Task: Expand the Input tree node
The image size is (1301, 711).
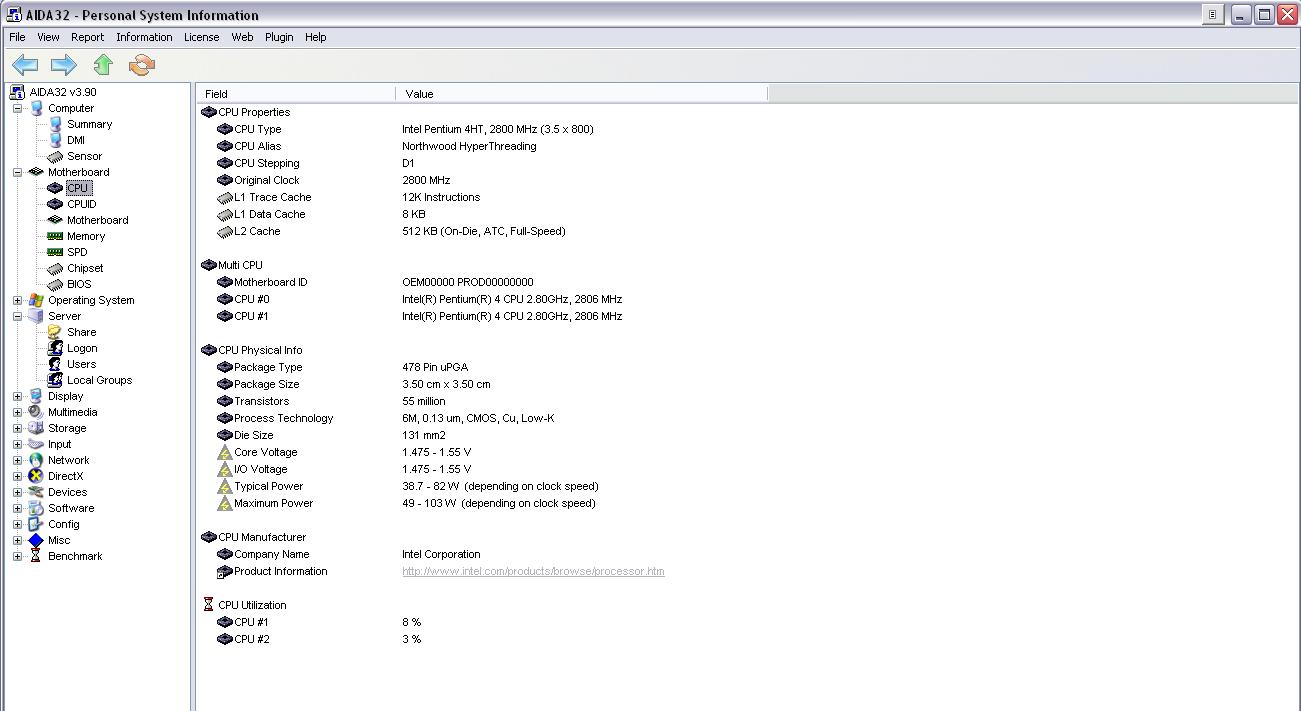Action: (17, 444)
